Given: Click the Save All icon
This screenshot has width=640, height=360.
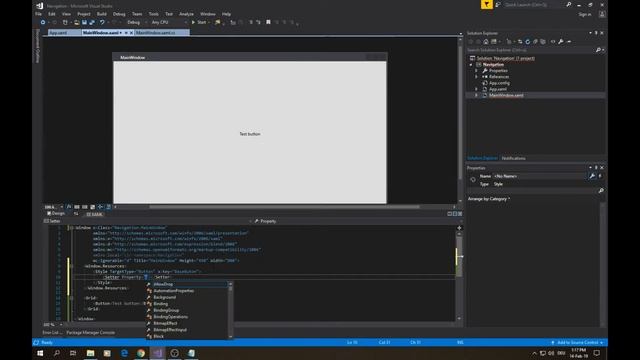Looking at the screenshot, I should 92,22.
